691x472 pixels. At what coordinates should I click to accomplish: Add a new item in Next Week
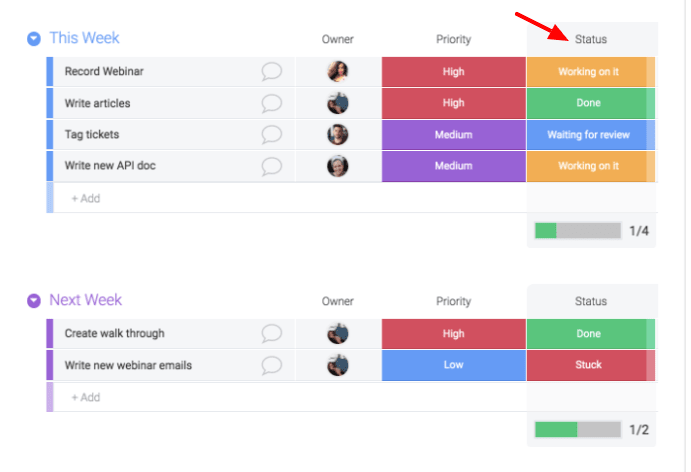coord(86,397)
